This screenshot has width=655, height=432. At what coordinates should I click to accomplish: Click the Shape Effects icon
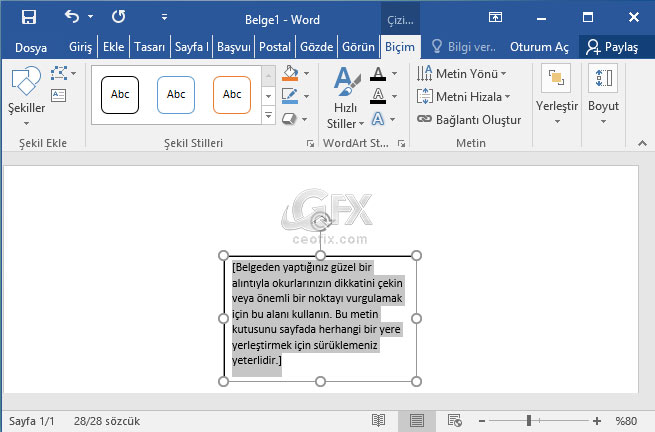coord(289,119)
